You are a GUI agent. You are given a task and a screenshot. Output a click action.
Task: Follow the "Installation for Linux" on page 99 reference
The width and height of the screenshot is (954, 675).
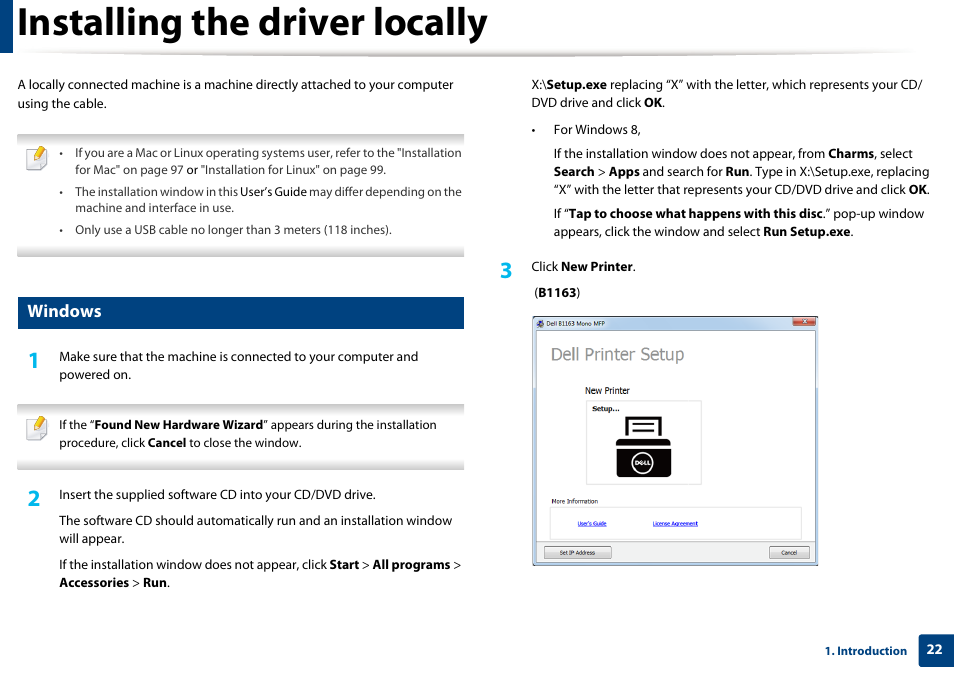click(293, 170)
